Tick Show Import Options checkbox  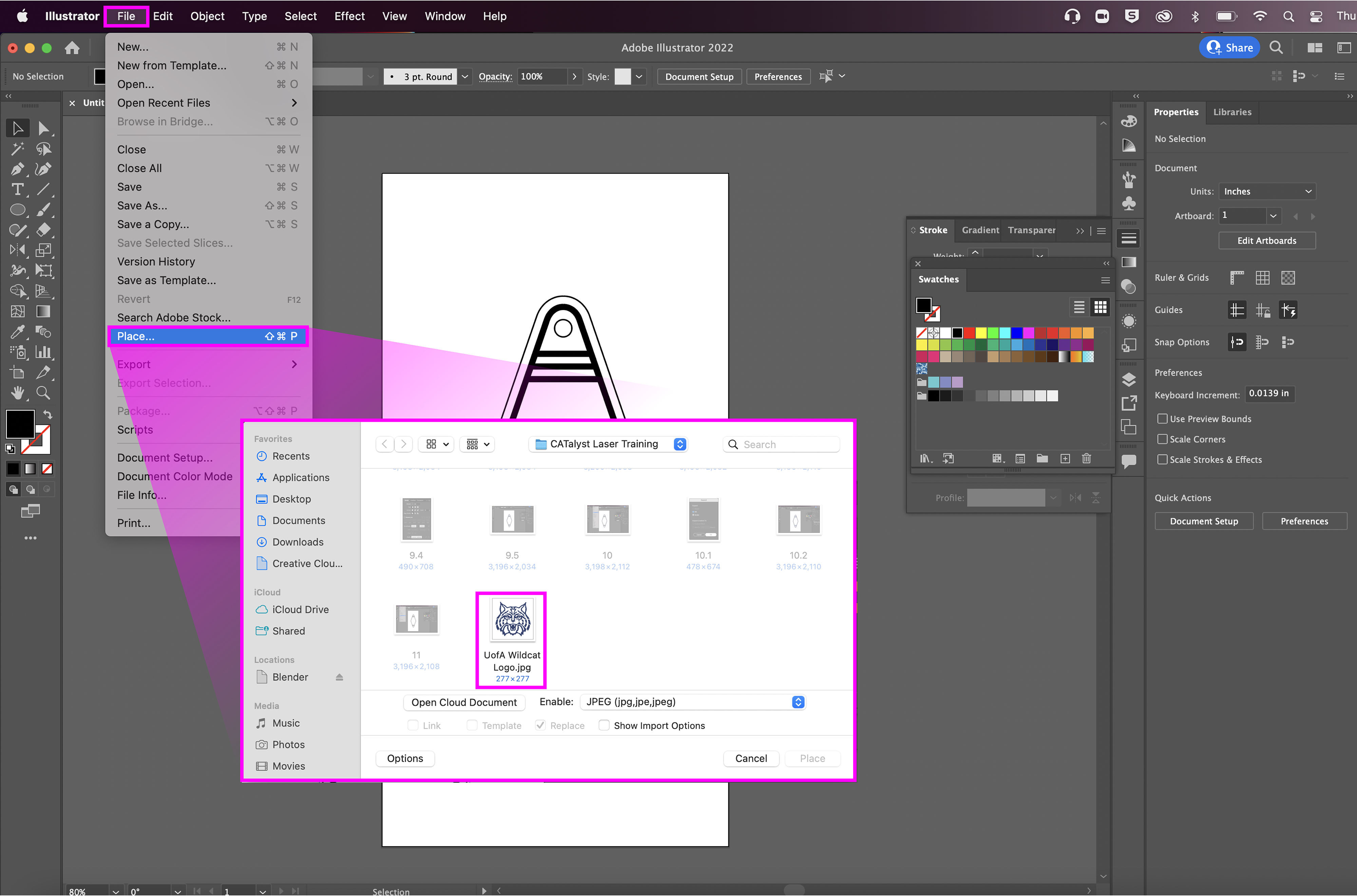604,725
